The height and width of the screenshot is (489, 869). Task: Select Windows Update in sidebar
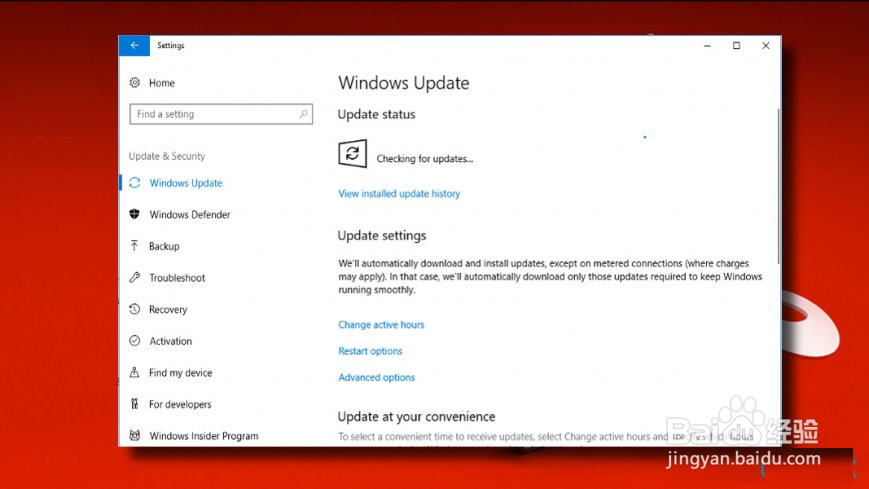coord(186,183)
